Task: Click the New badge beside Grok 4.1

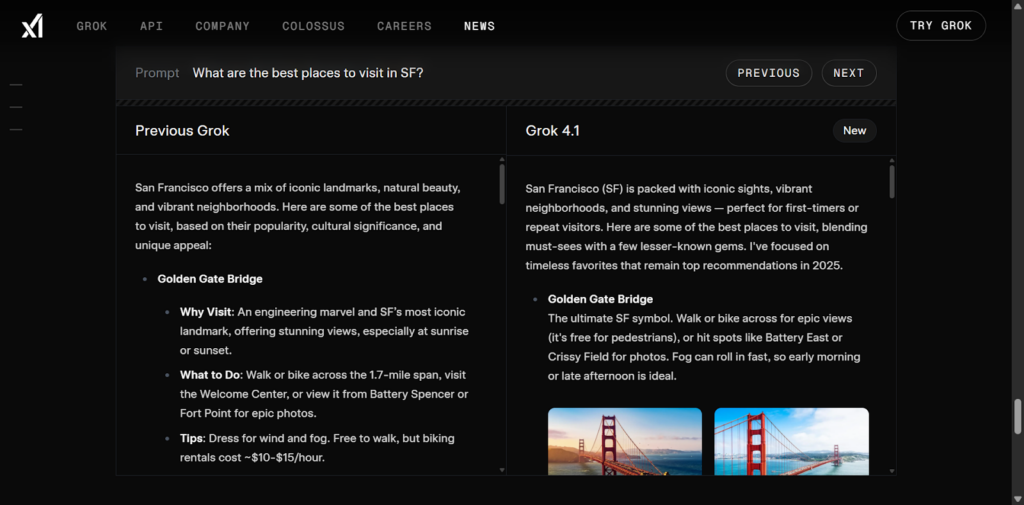Action: coord(854,131)
